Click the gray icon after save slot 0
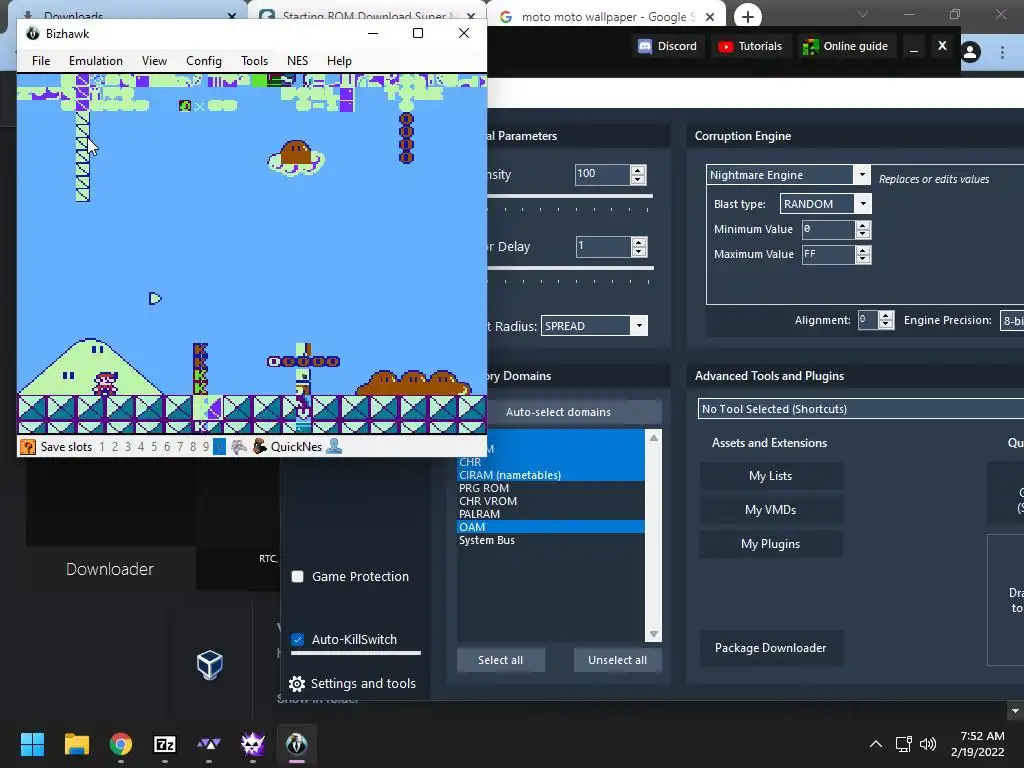1024x768 pixels. (x=239, y=447)
